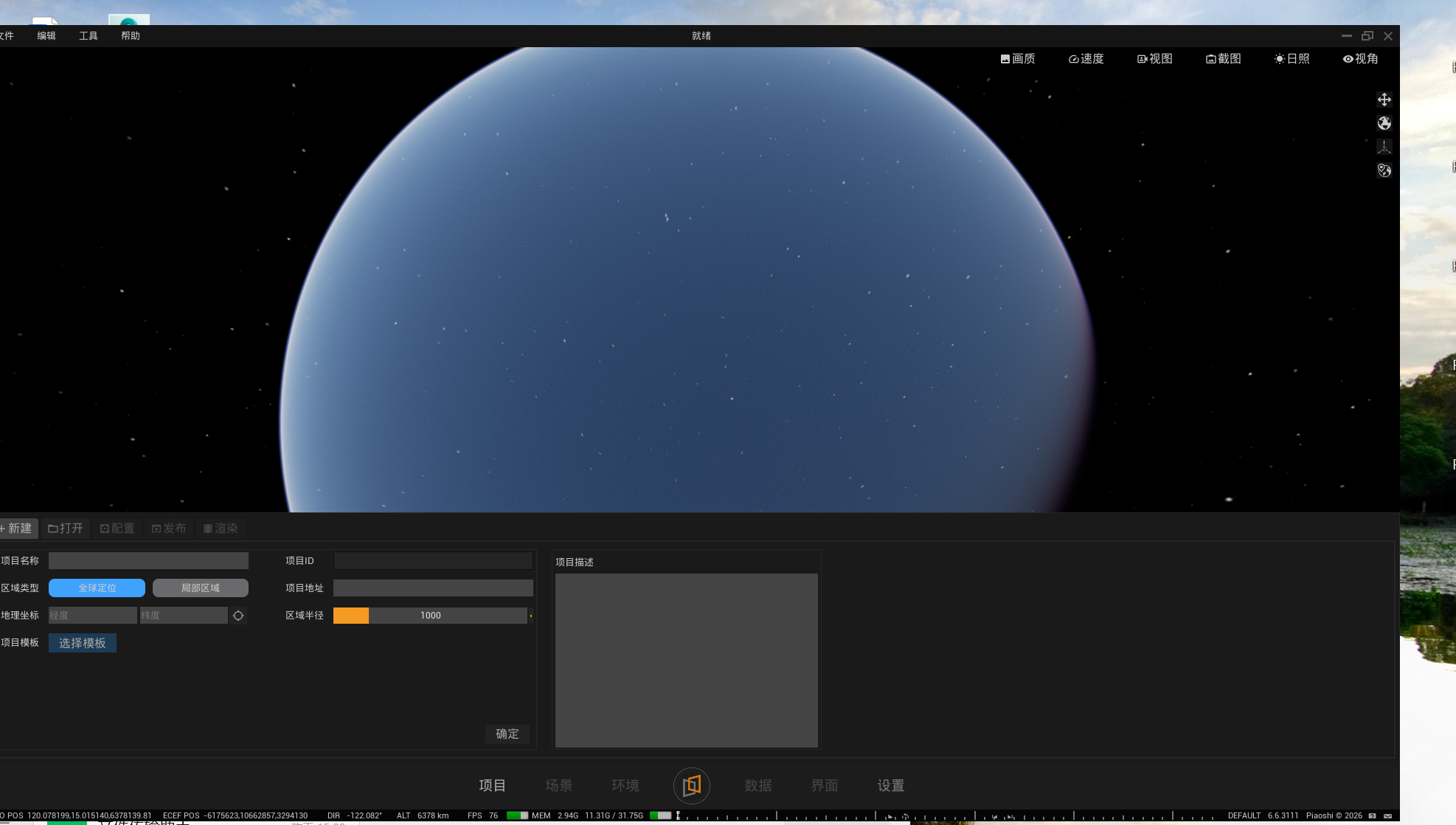1456x825 pixels.
Task: Click the version text 6.6.3111
Action: 1283,816
